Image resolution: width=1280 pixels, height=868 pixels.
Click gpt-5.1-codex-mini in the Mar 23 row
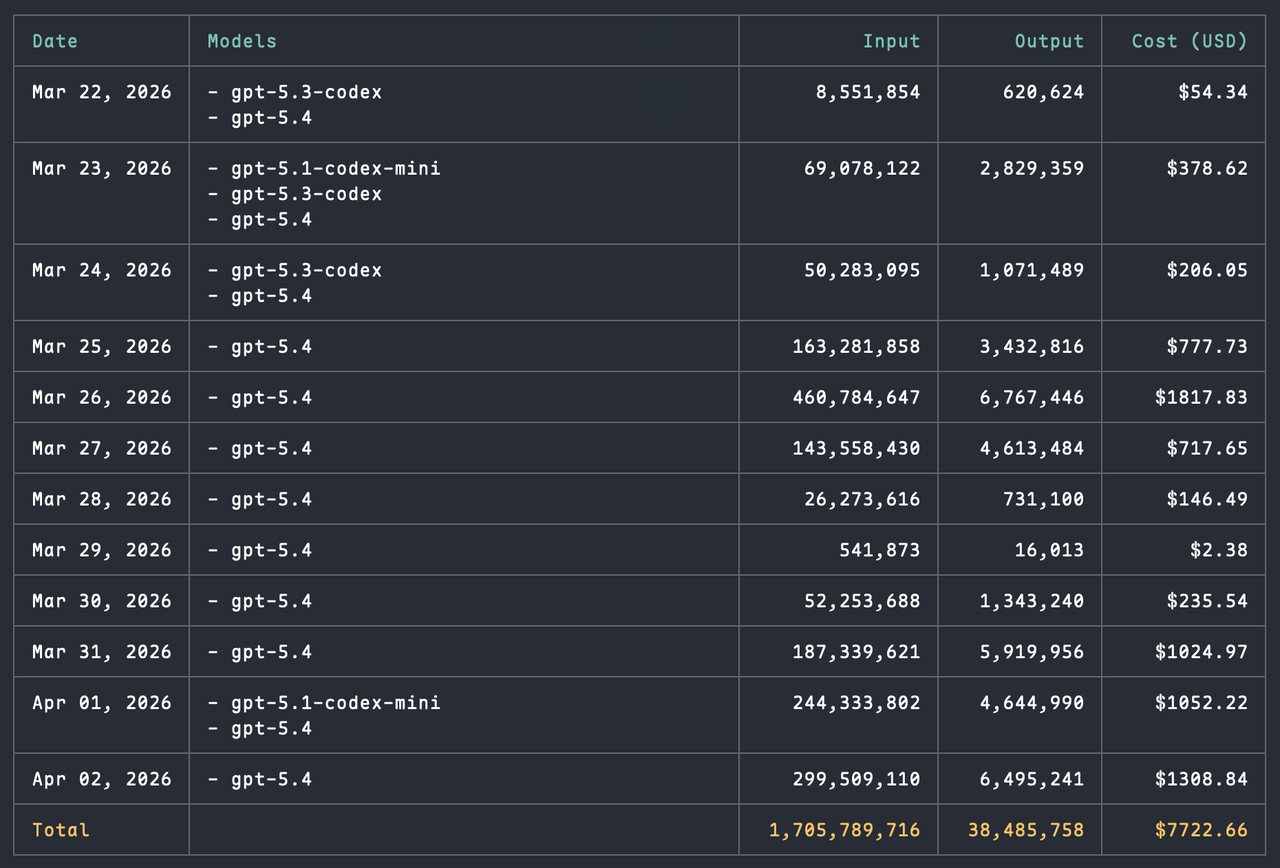[x=335, y=169]
